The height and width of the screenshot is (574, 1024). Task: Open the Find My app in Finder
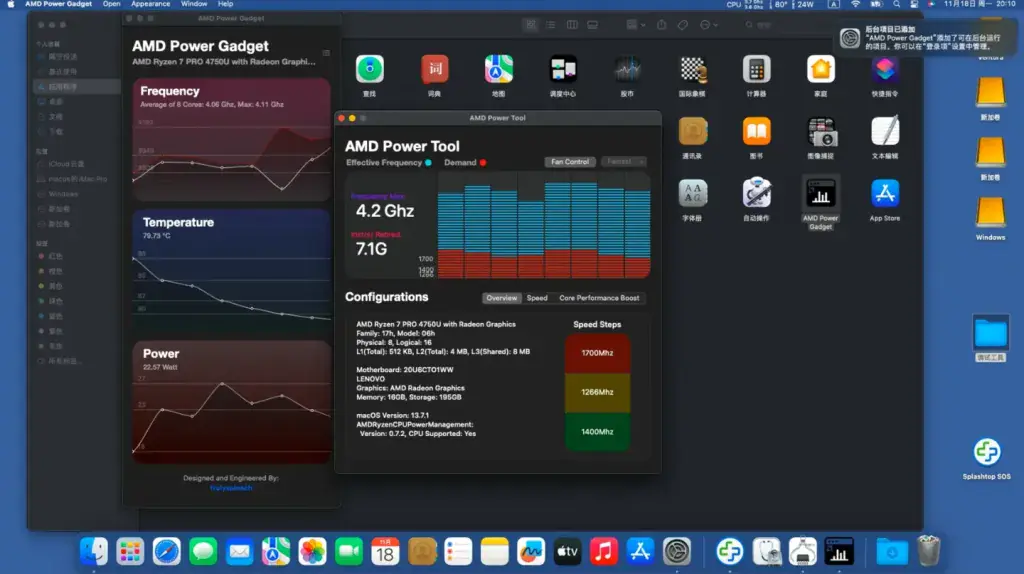[370, 69]
